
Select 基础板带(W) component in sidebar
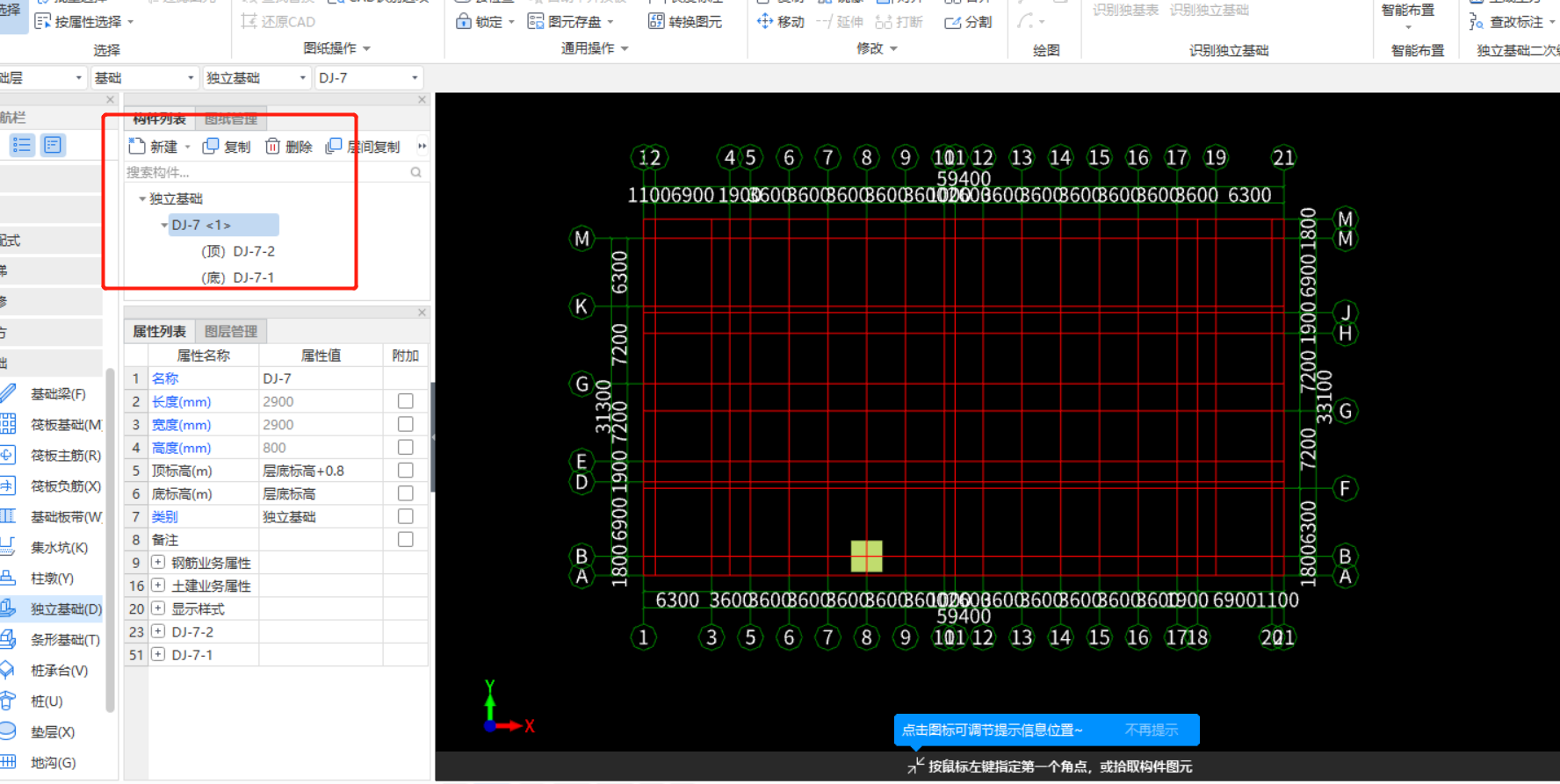coord(58,517)
